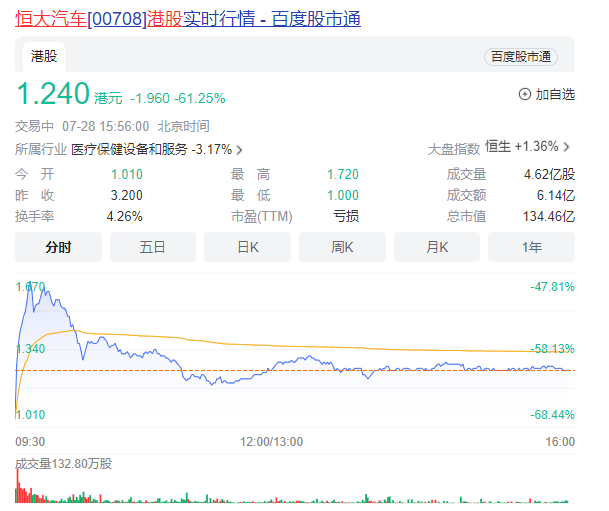Click the 16:00 time axis label
The width and height of the screenshot is (609, 511).
pyautogui.click(x=560, y=442)
